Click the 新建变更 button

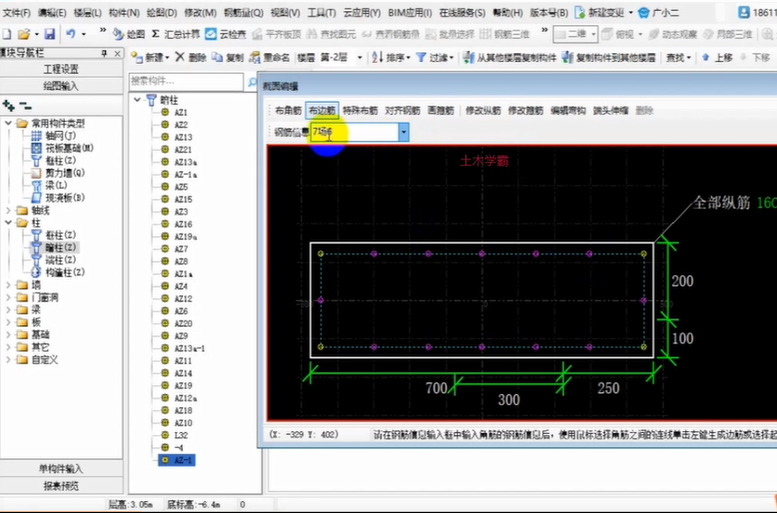pyautogui.click(x=604, y=13)
